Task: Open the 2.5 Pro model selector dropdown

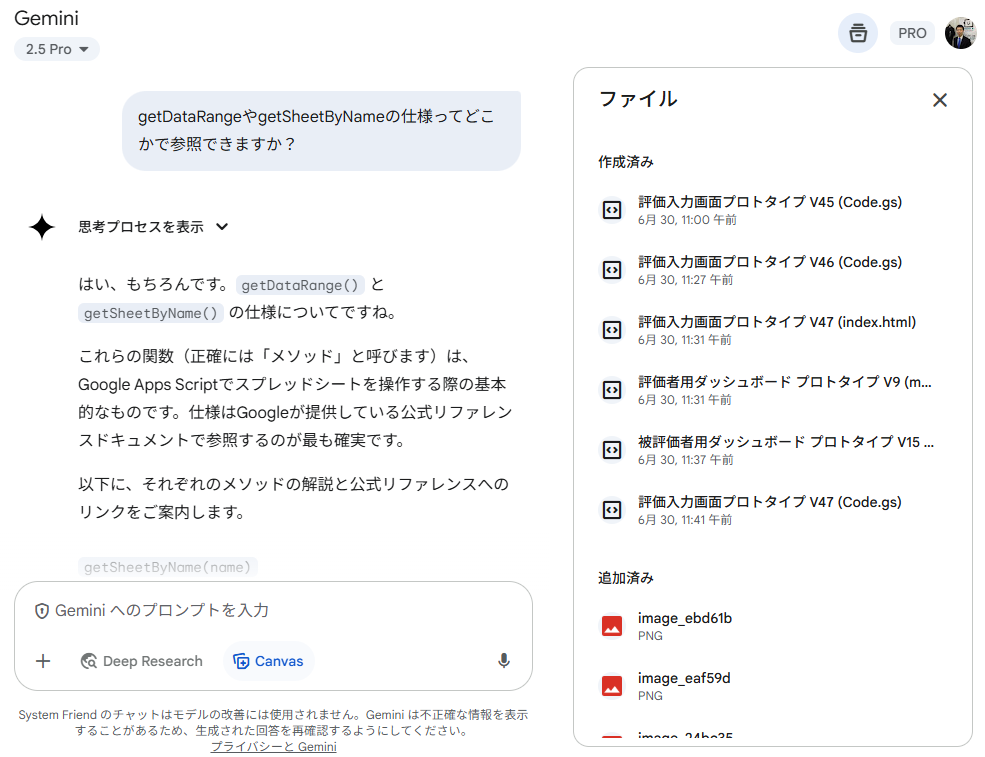Action: (x=57, y=49)
